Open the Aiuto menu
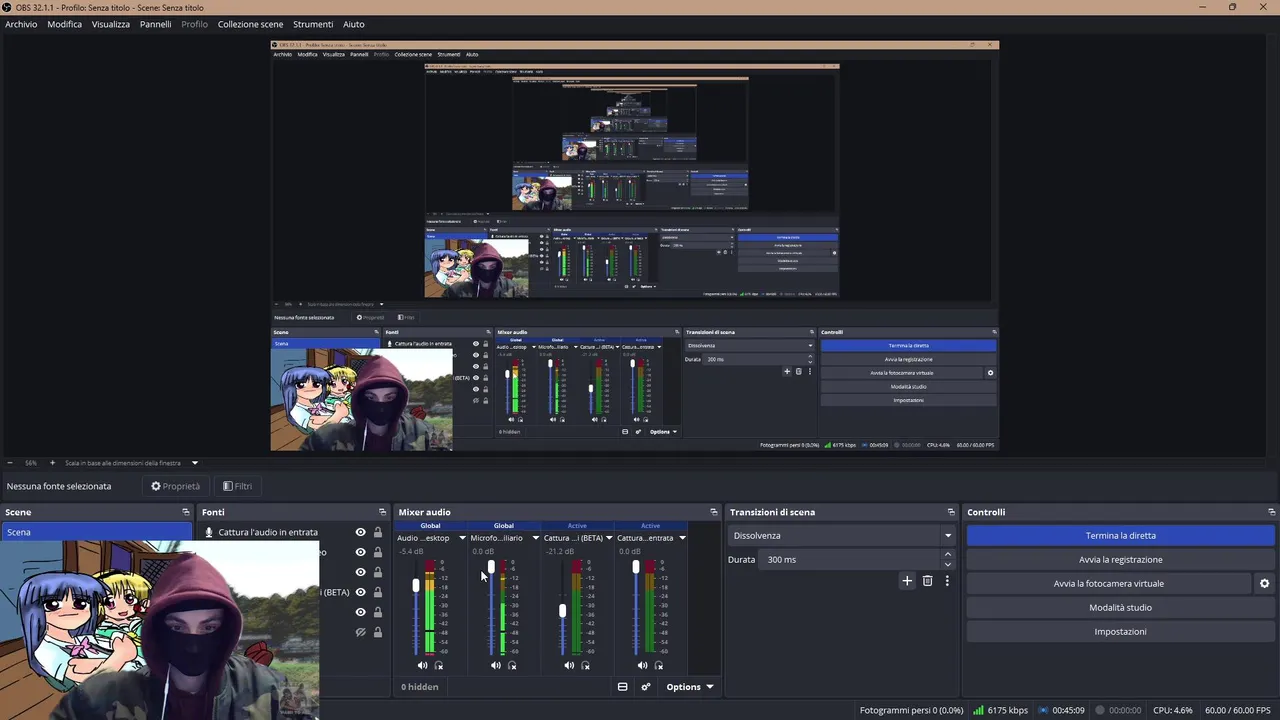The width and height of the screenshot is (1280, 720). point(354,24)
